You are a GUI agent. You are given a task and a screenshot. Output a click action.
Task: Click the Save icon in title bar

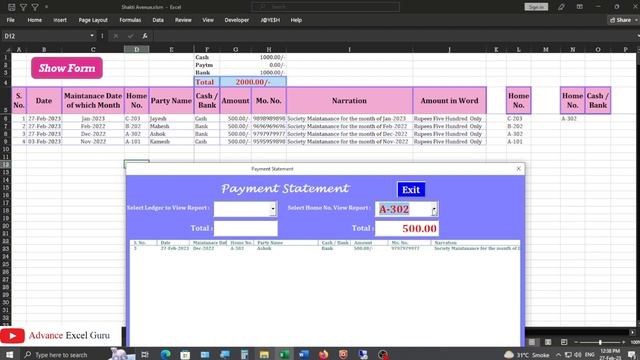pyautogui.click(x=11, y=7)
